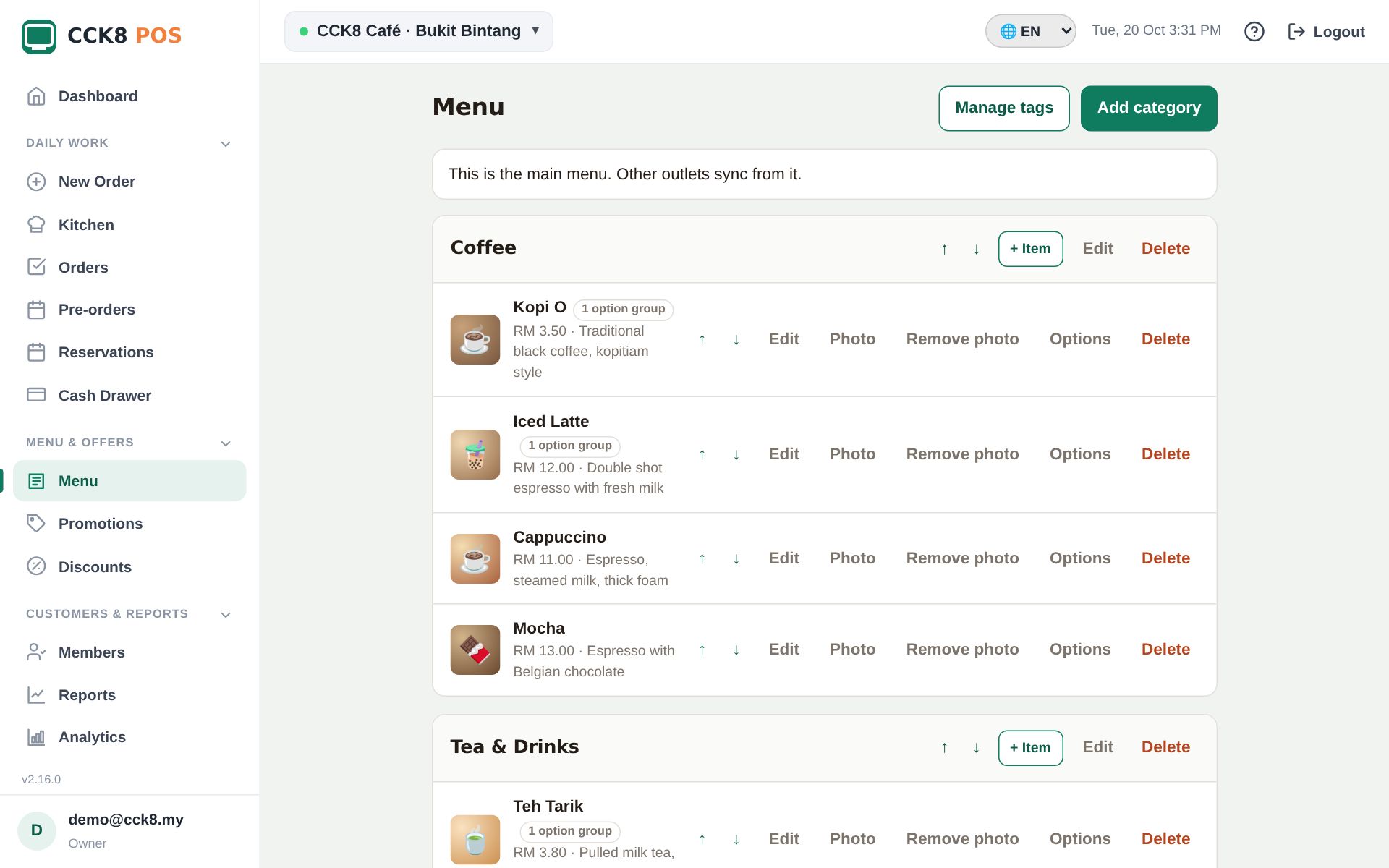Viewport: 1389px width, 868px height.
Task: Go to Dashboard in sidebar
Action: [x=129, y=96]
